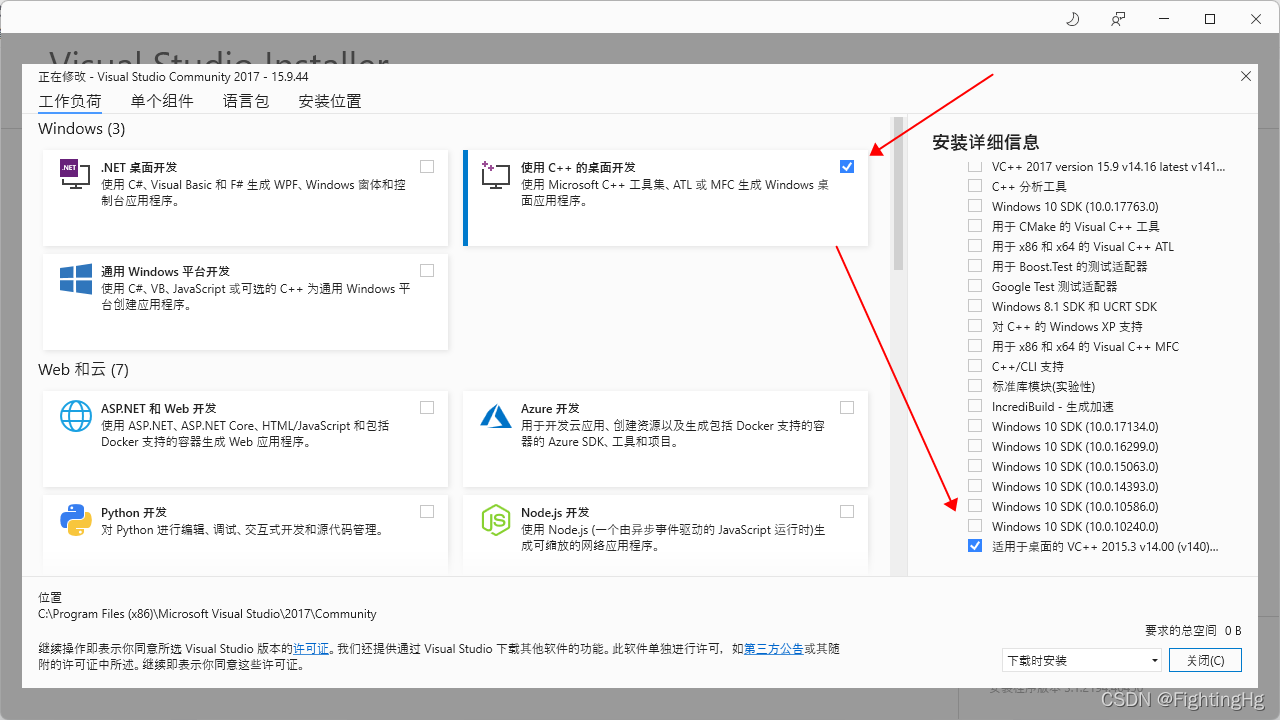Check Windows 10 SDK (10.0.15063.0)
This screenshot has width=1280, height=720.
pos(975,466)
